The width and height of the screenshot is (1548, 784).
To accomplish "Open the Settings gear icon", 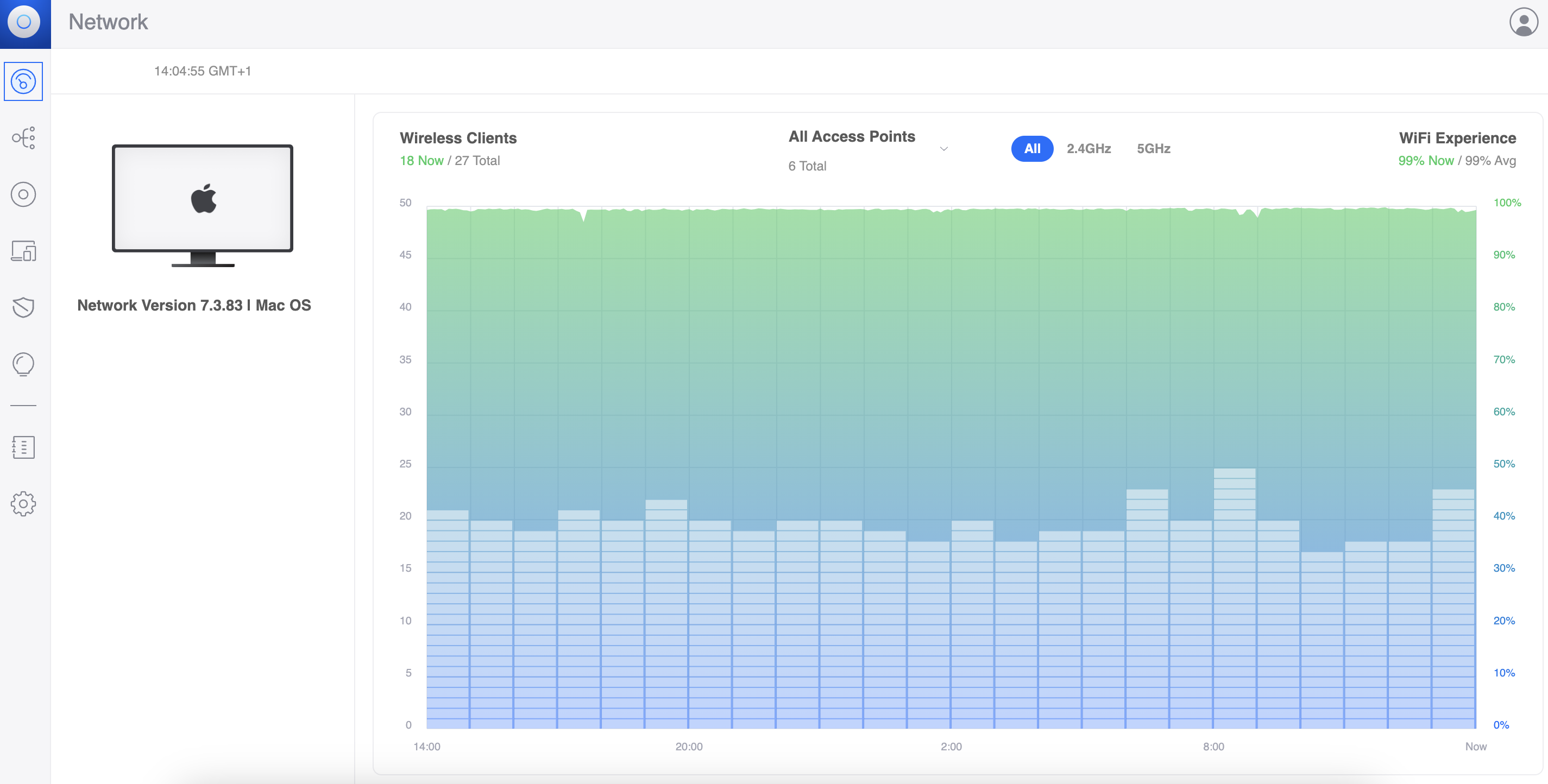I will click(23, 503).
